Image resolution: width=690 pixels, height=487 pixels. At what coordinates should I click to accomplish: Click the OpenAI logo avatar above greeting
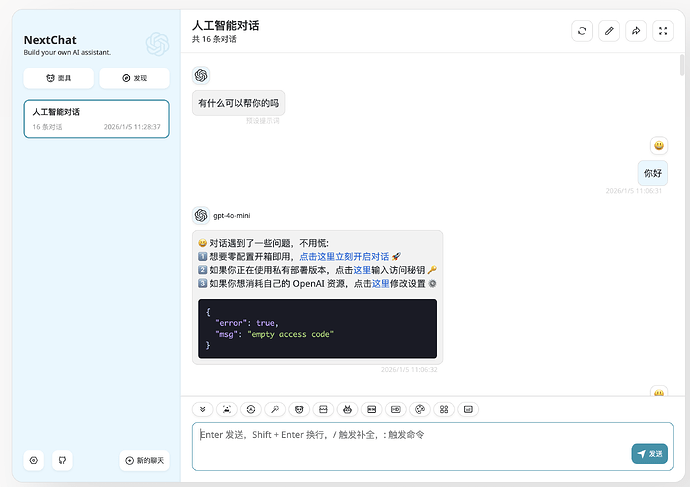point(201,76)
